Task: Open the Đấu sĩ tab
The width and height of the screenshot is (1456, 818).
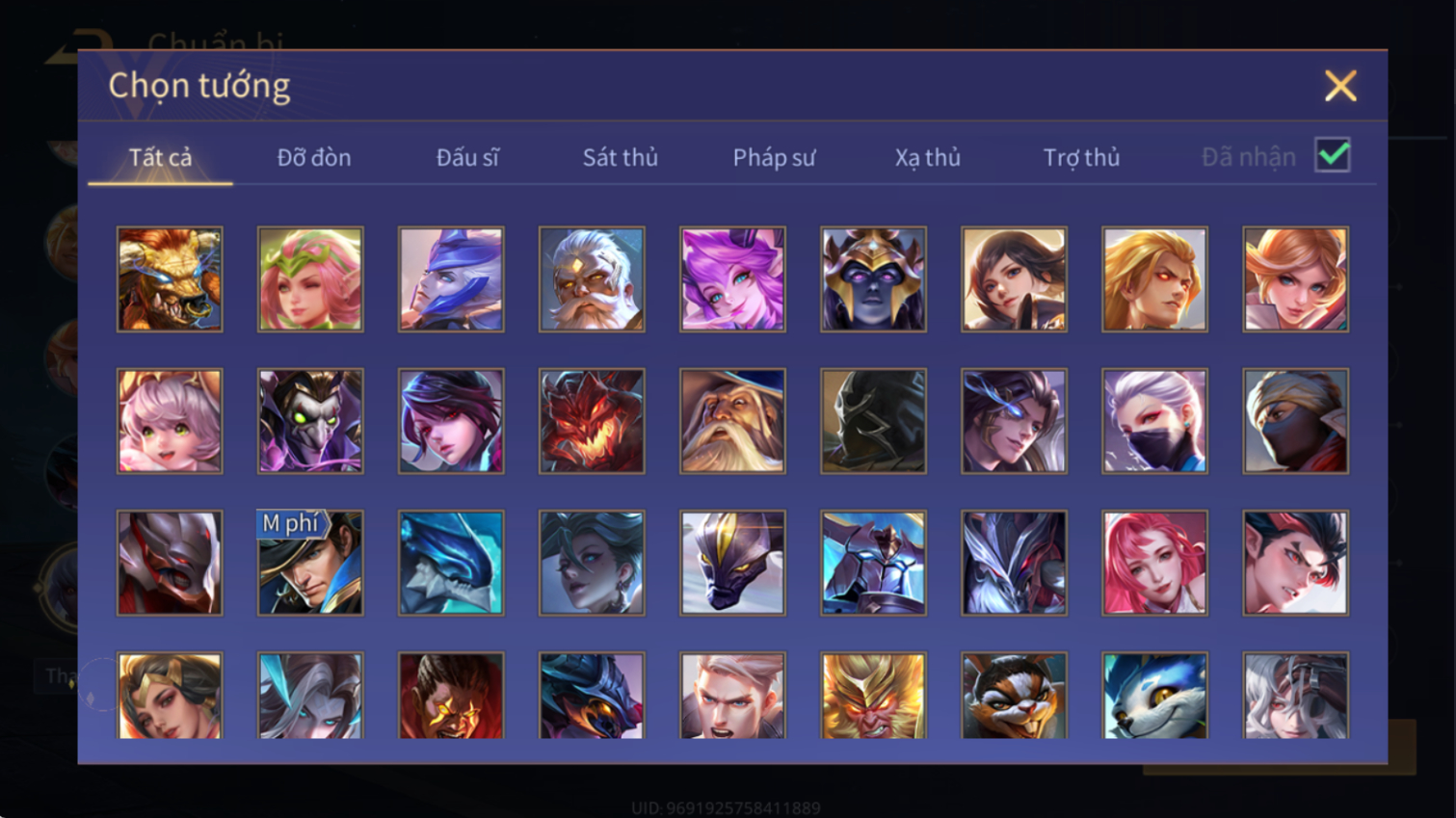Action: 467,157
